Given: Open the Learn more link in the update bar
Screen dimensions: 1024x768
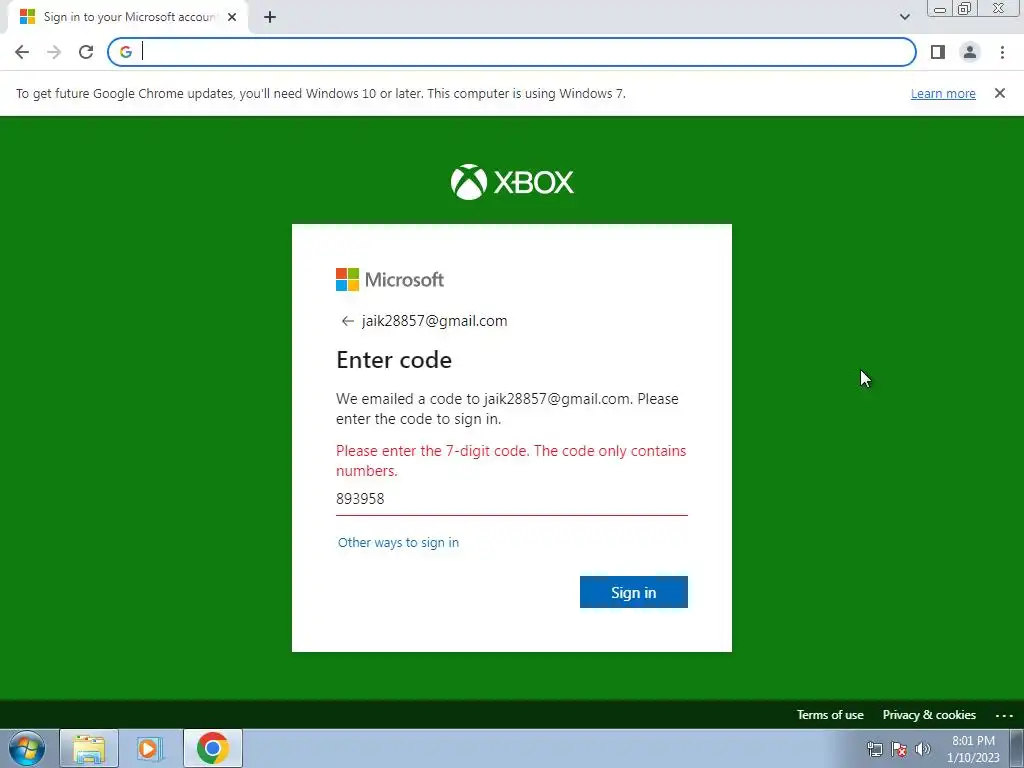Looking at the screenshot, I should click(943, 93).
